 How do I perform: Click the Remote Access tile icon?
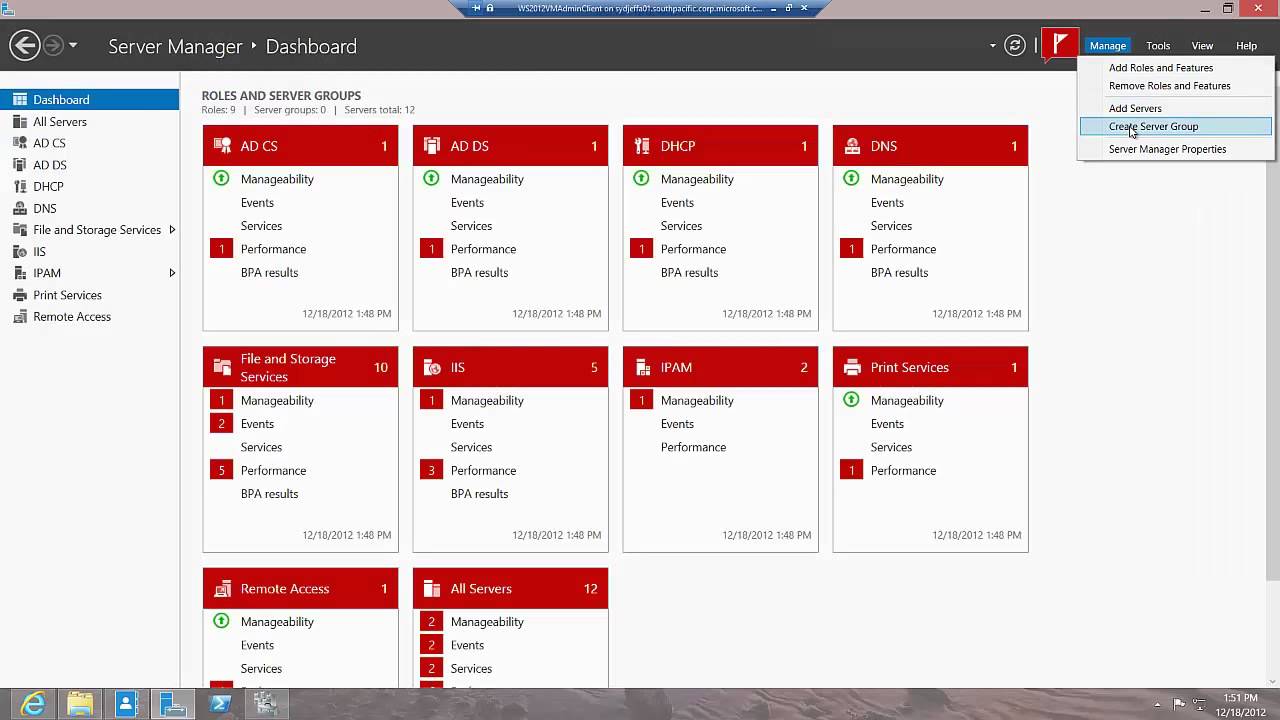click(x=222, y=589)
